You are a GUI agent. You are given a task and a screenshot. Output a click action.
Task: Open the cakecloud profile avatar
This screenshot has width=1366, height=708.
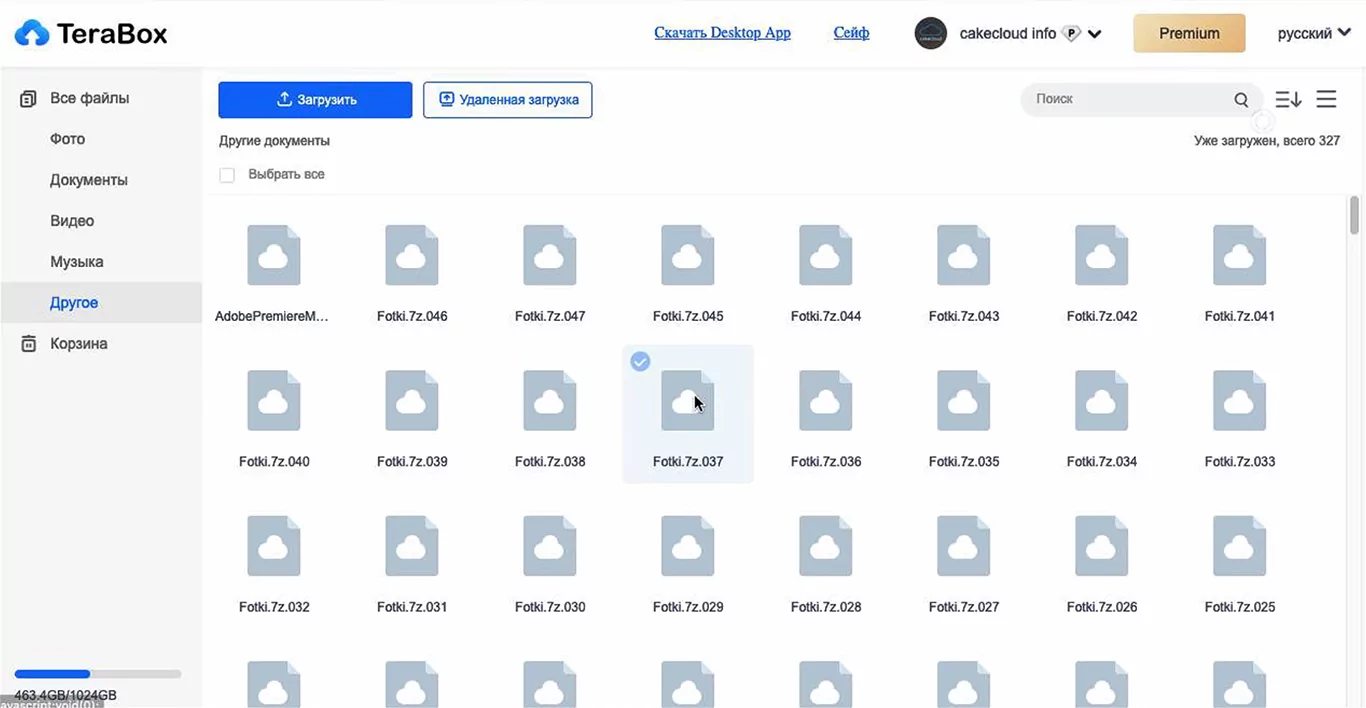(930, 33)
